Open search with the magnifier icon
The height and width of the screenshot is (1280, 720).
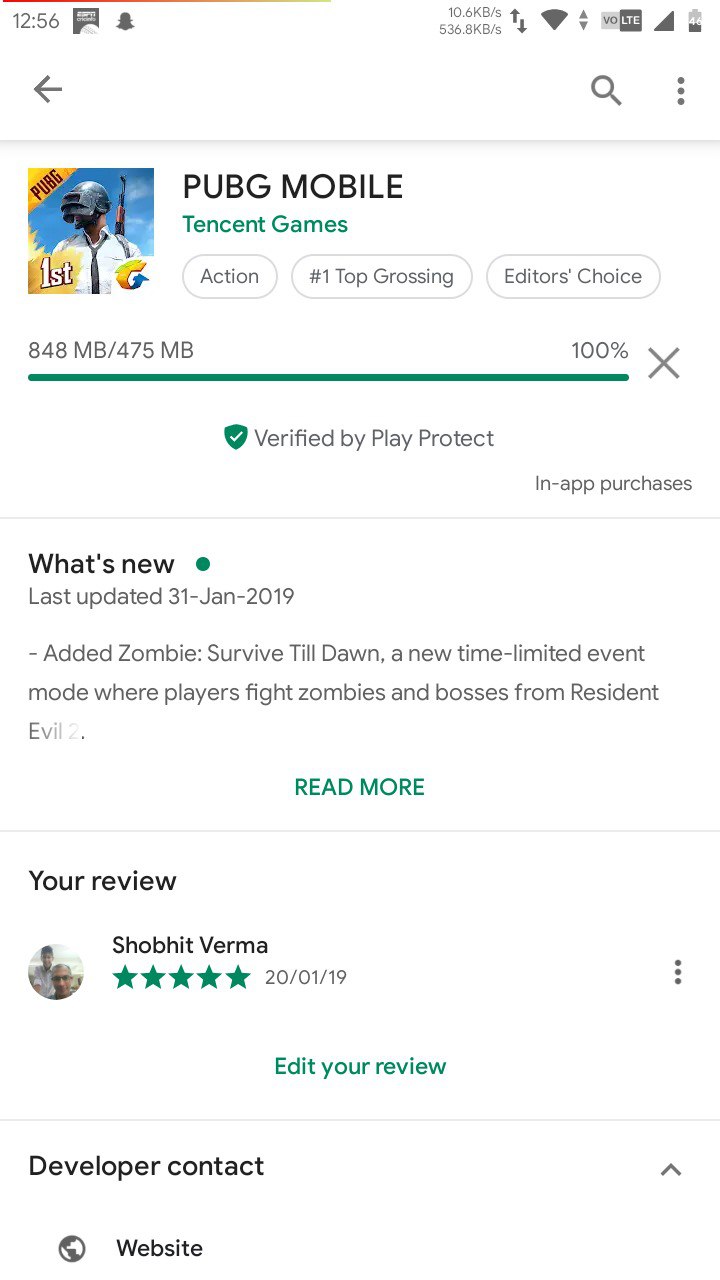[x=606, y=91]
